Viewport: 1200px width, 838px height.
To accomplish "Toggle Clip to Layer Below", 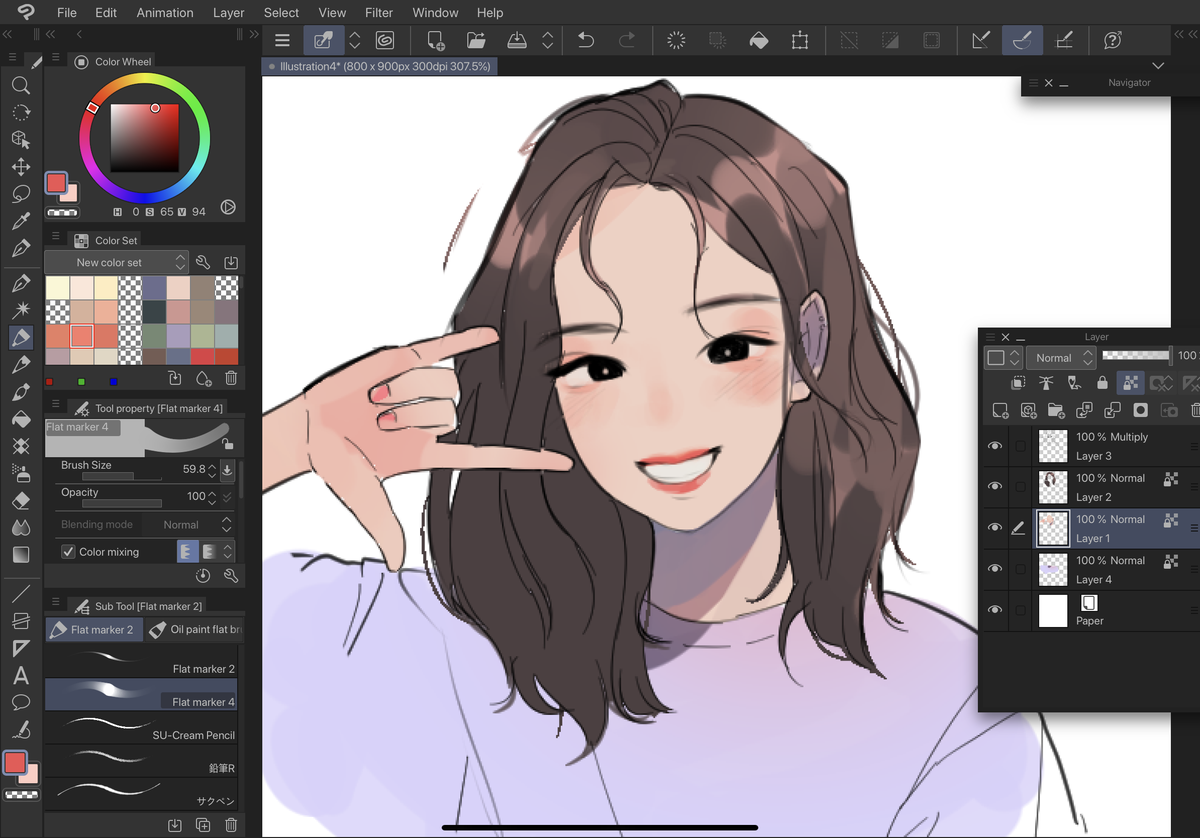I will click(1018, 382).
